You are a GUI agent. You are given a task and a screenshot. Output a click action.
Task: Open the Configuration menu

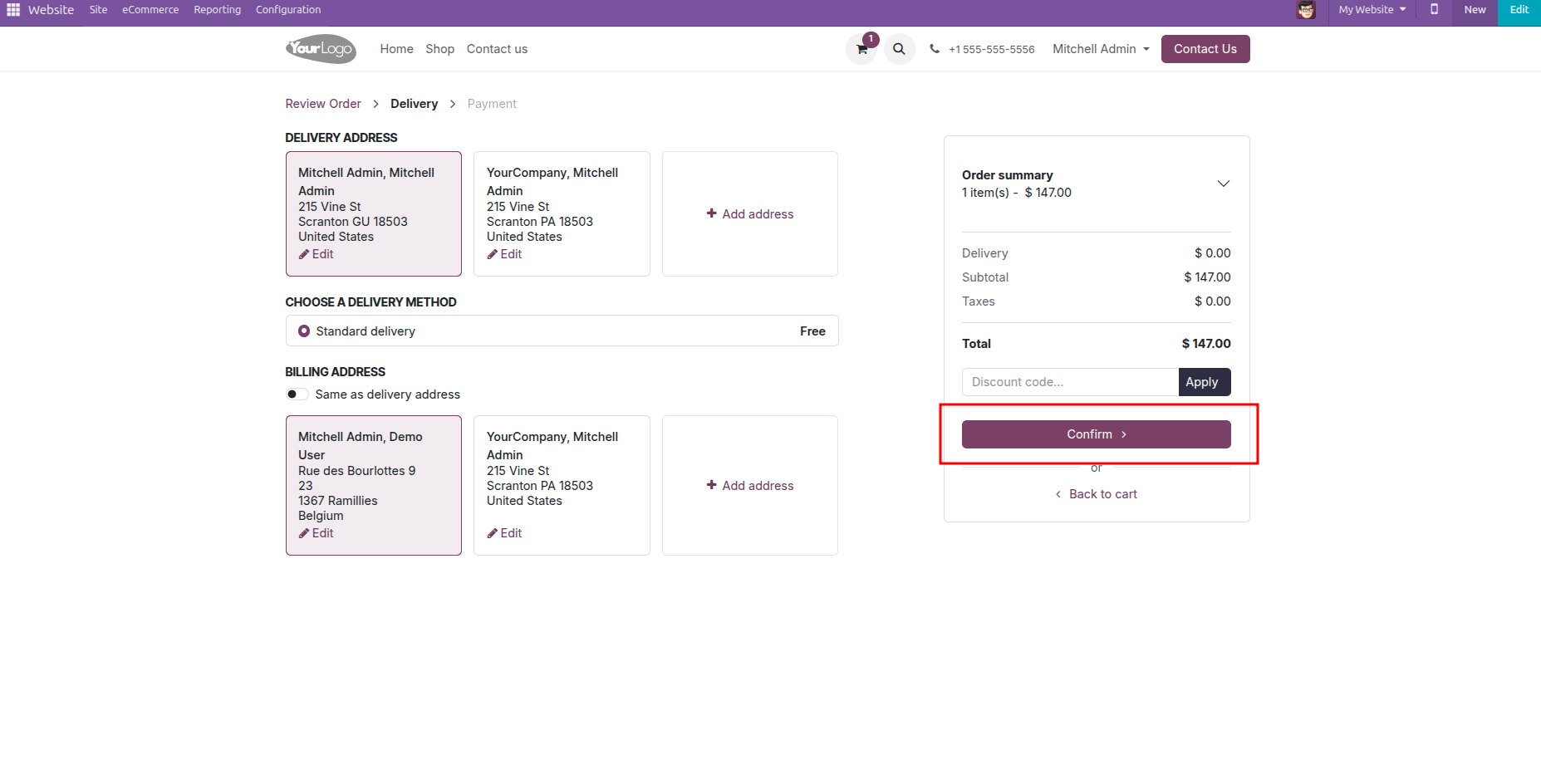pyautogui.click(x=288, y=10)
